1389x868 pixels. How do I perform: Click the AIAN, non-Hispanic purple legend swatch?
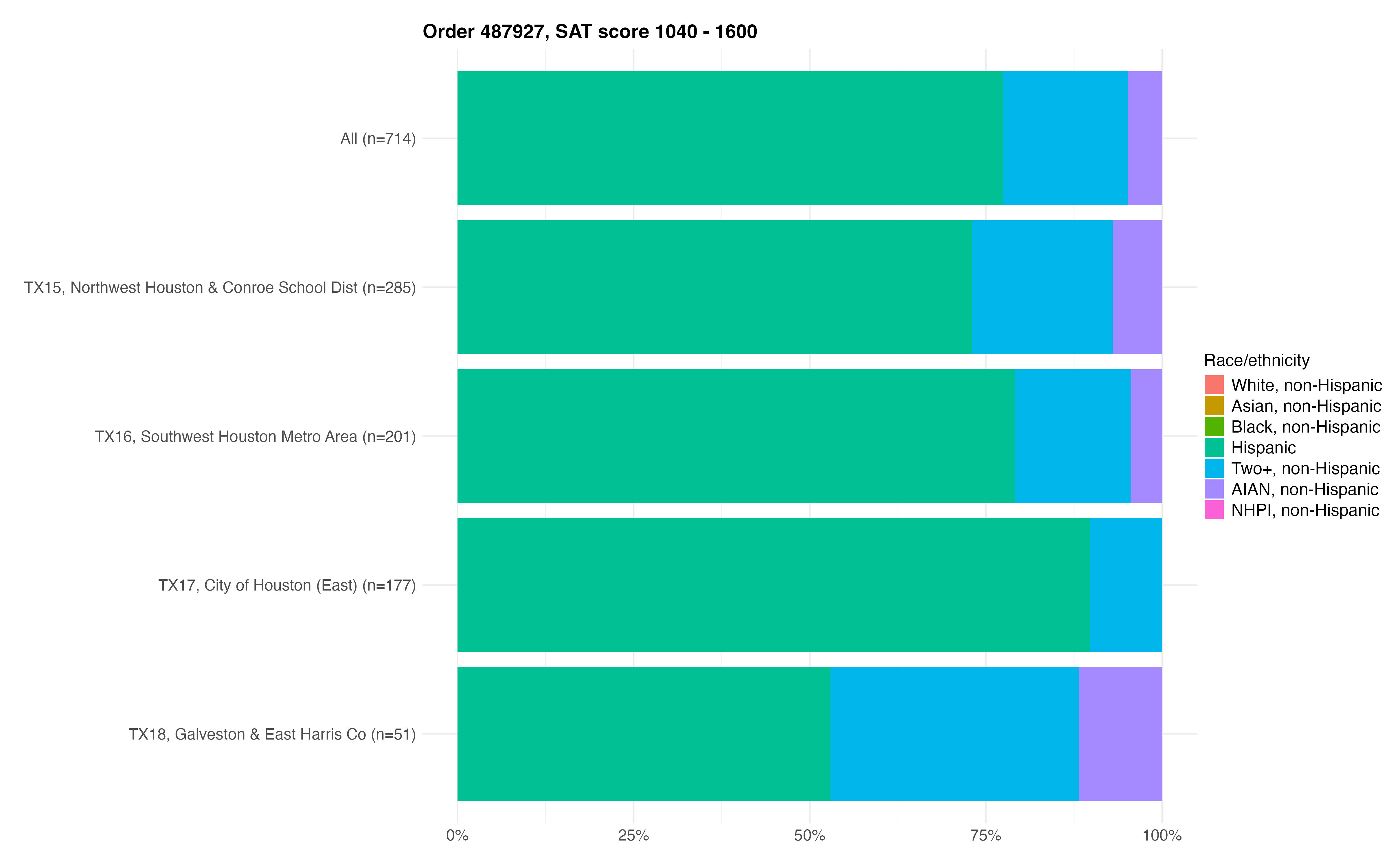coord(1214,489)
